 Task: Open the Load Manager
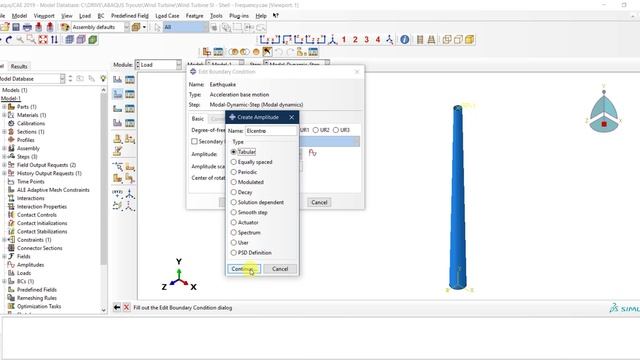130,79
